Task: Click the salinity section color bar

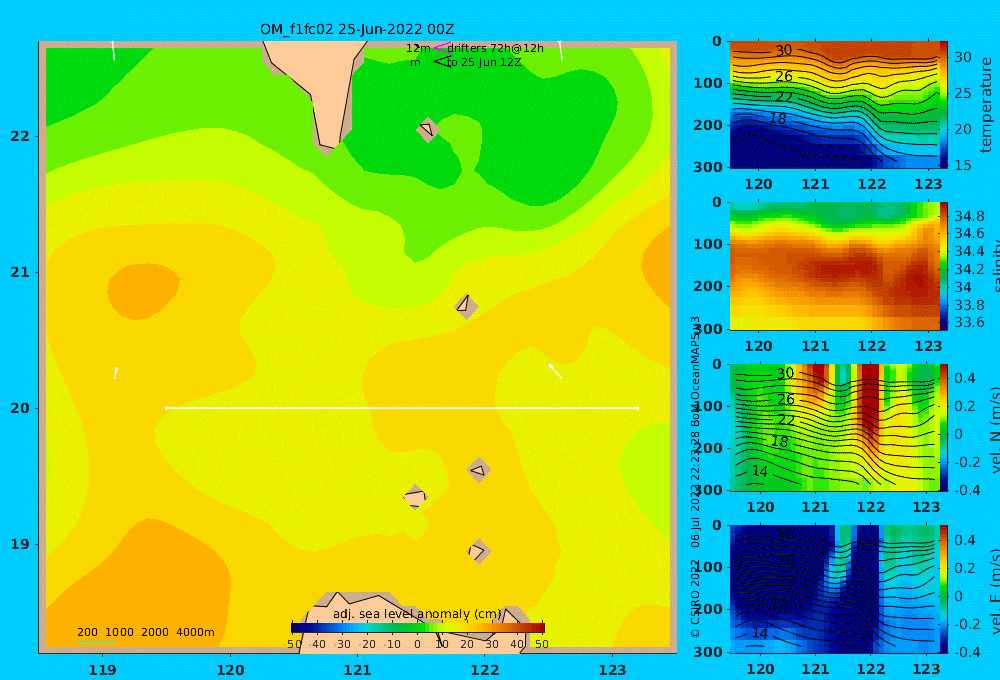Action: click(x=944, y=266)
